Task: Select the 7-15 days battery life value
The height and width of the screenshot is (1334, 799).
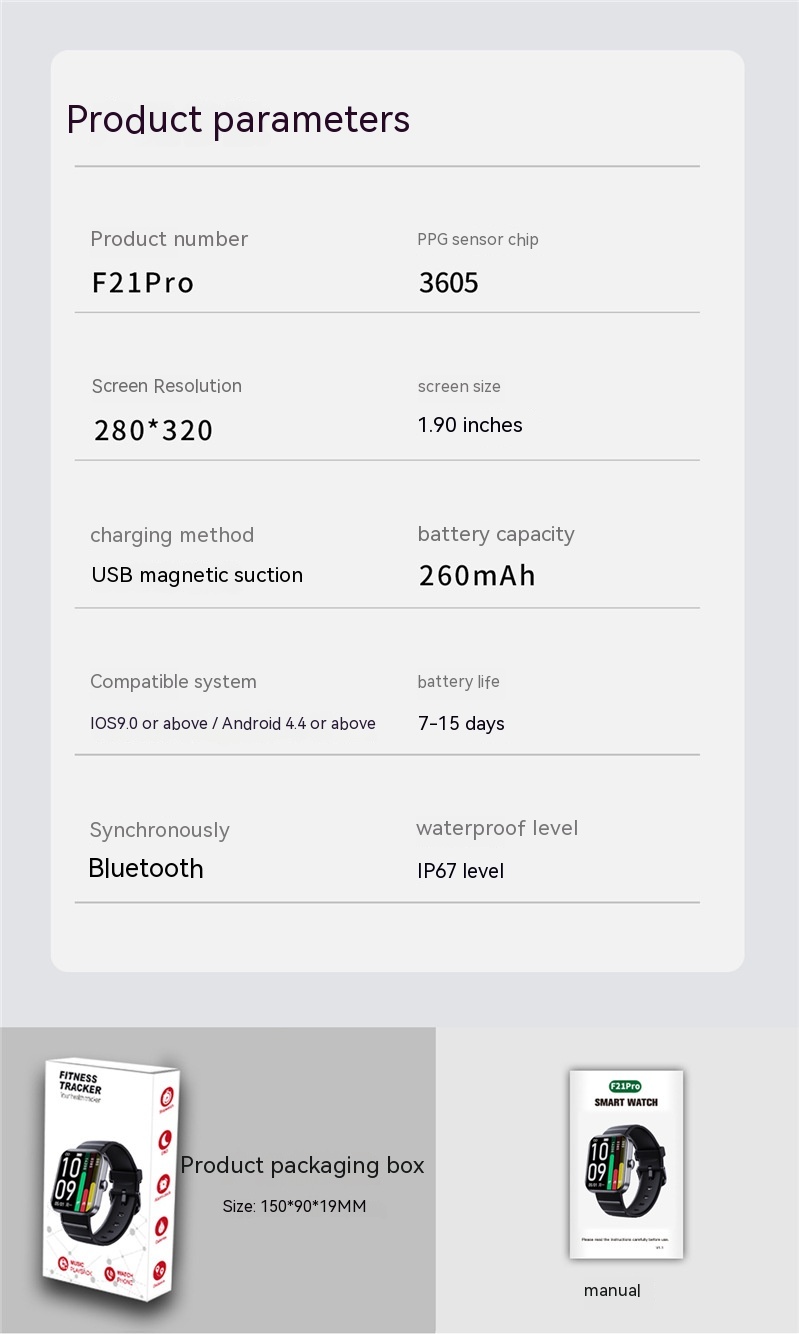Action: click(461, 723)
